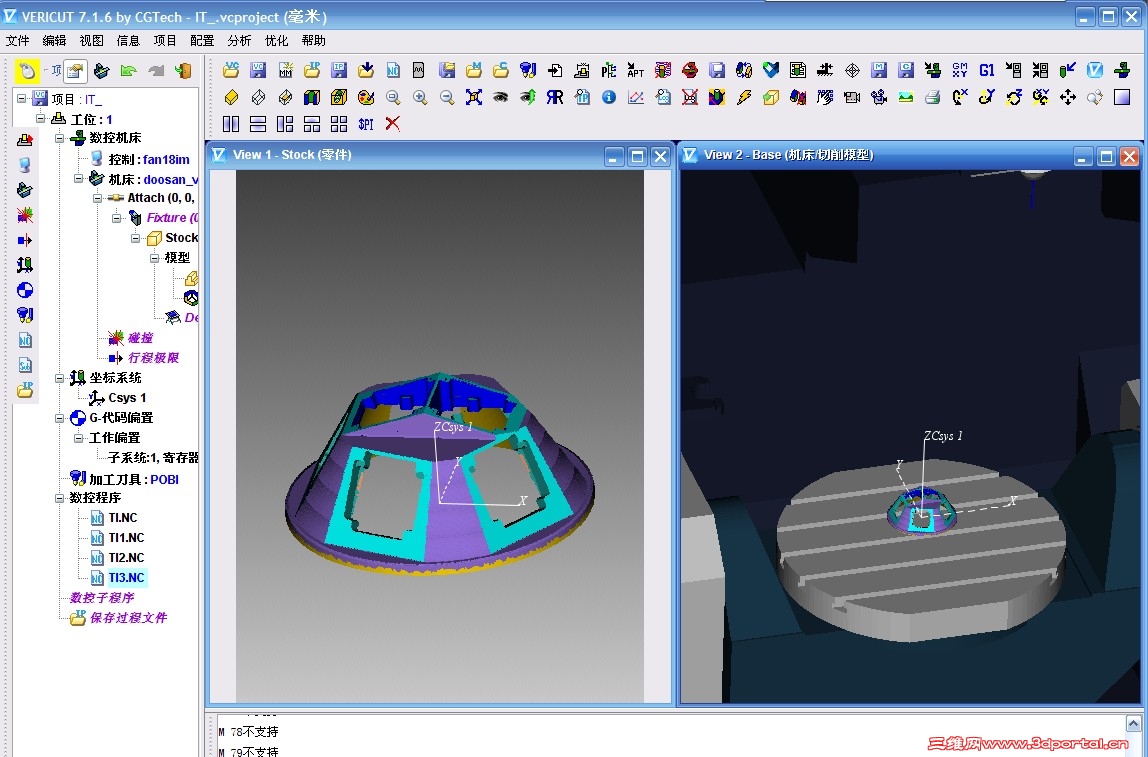Click Save VC project floppy icon

point(258,70)
